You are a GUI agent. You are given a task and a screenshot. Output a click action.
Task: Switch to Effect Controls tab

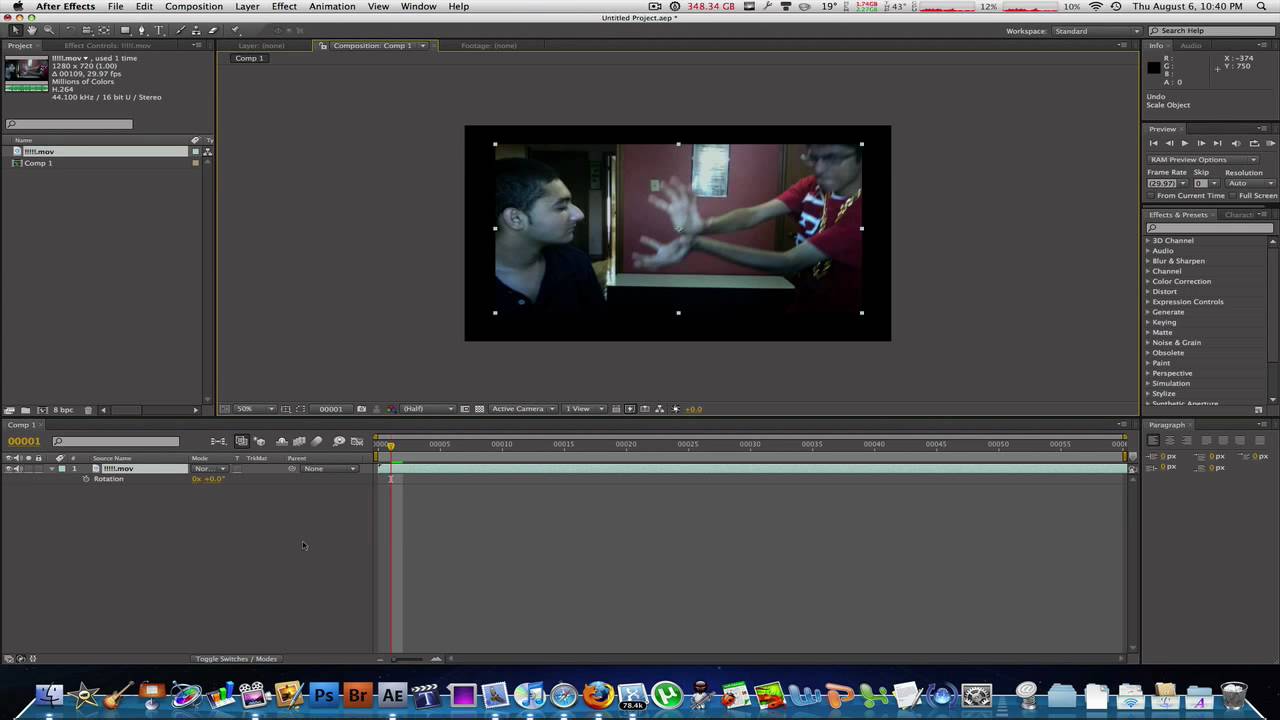tap(107, 46)
